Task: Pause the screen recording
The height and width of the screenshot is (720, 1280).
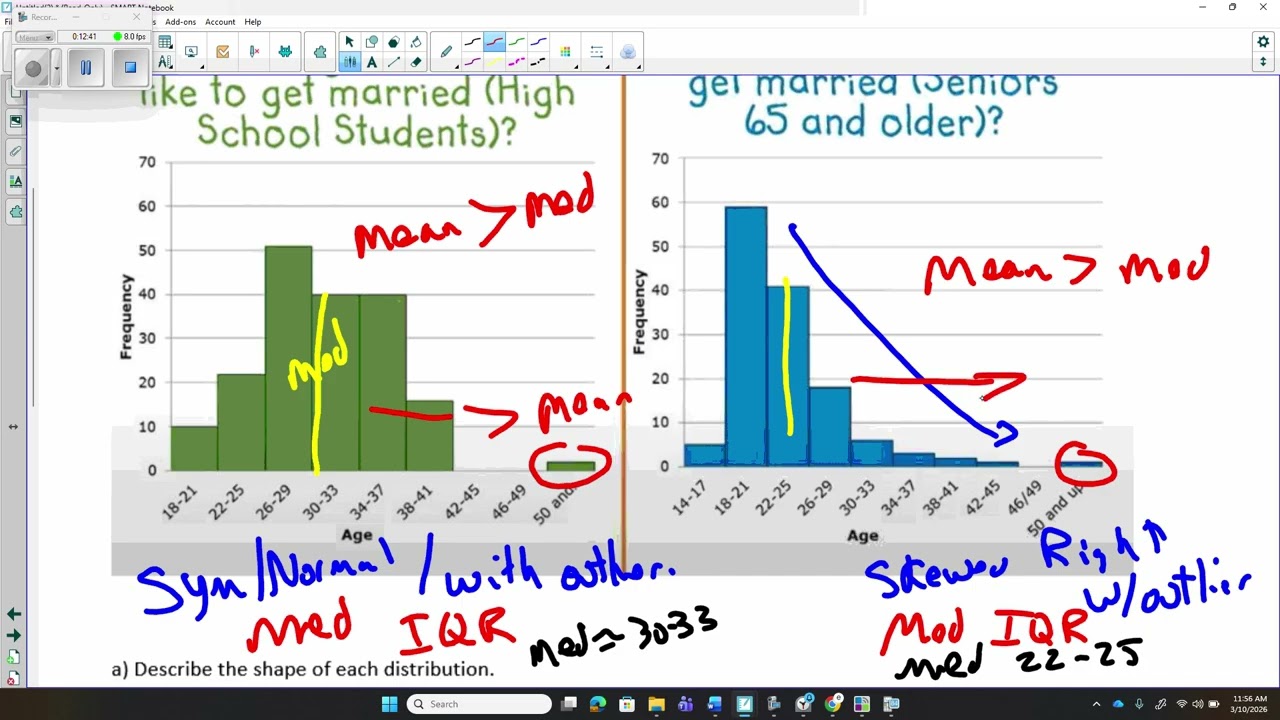Action: point(85,68)
